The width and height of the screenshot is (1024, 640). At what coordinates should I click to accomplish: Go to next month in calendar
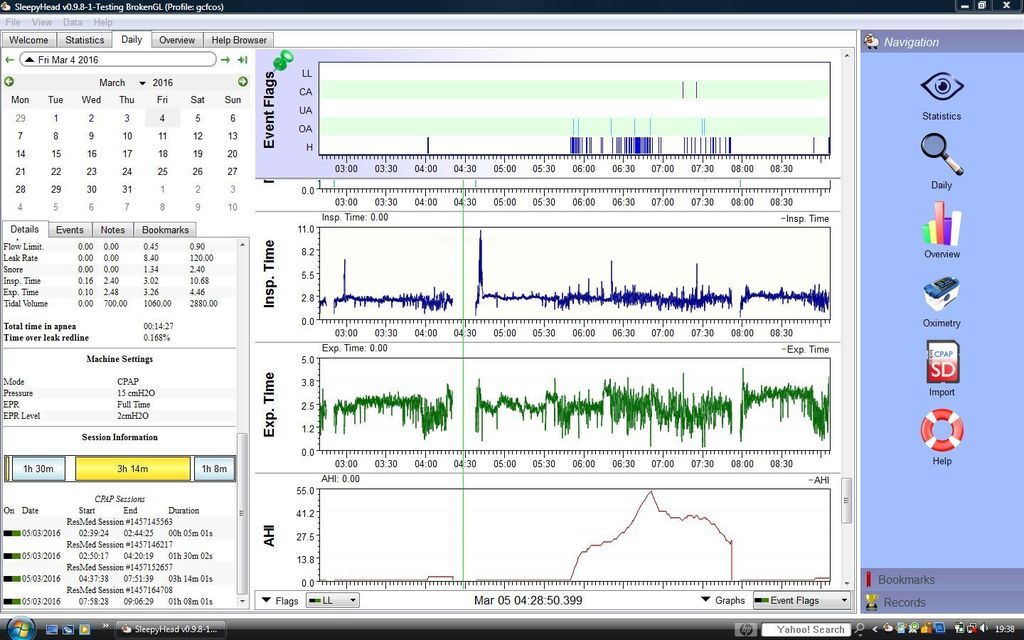pos(243,82)
